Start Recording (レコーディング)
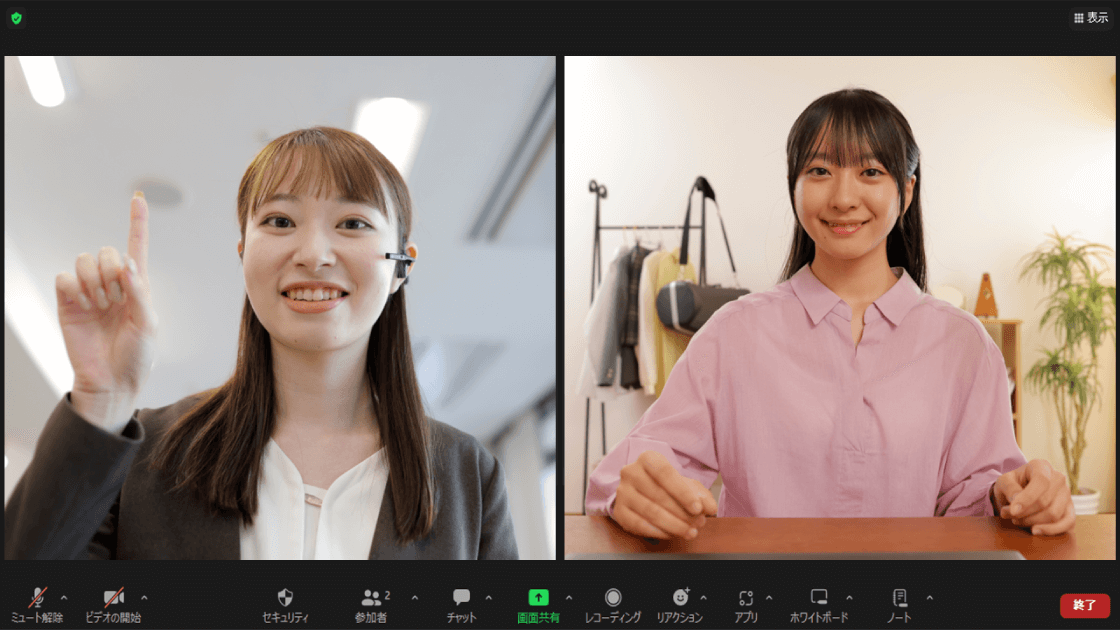Screen dimensions: 1120x630 coord(612,598)
